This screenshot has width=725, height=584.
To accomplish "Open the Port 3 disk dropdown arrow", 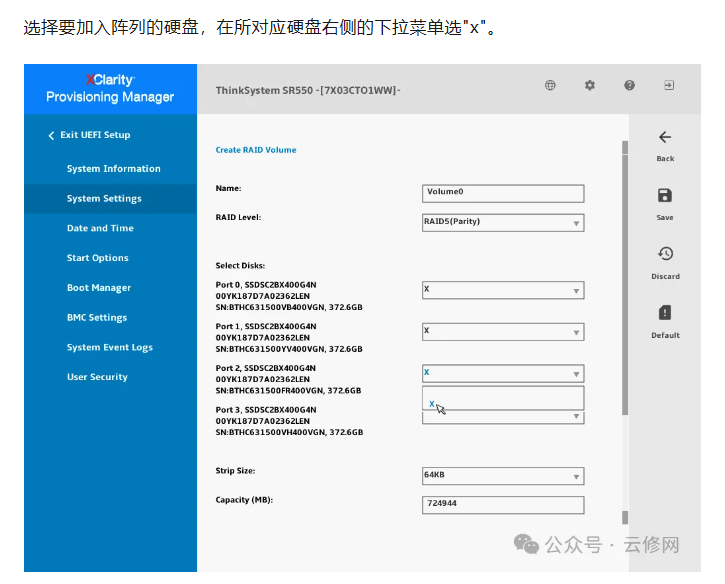I will [576, 417].
